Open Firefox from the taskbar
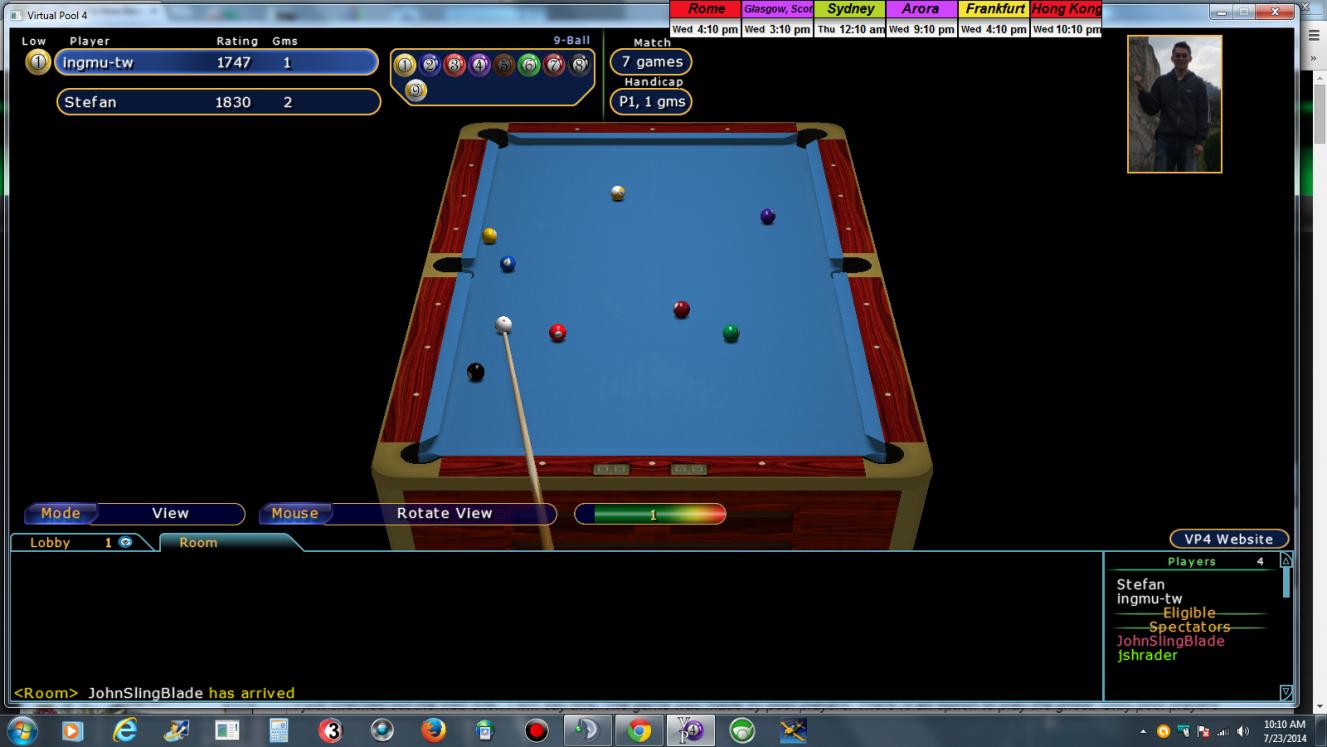 tap(433, 731)
